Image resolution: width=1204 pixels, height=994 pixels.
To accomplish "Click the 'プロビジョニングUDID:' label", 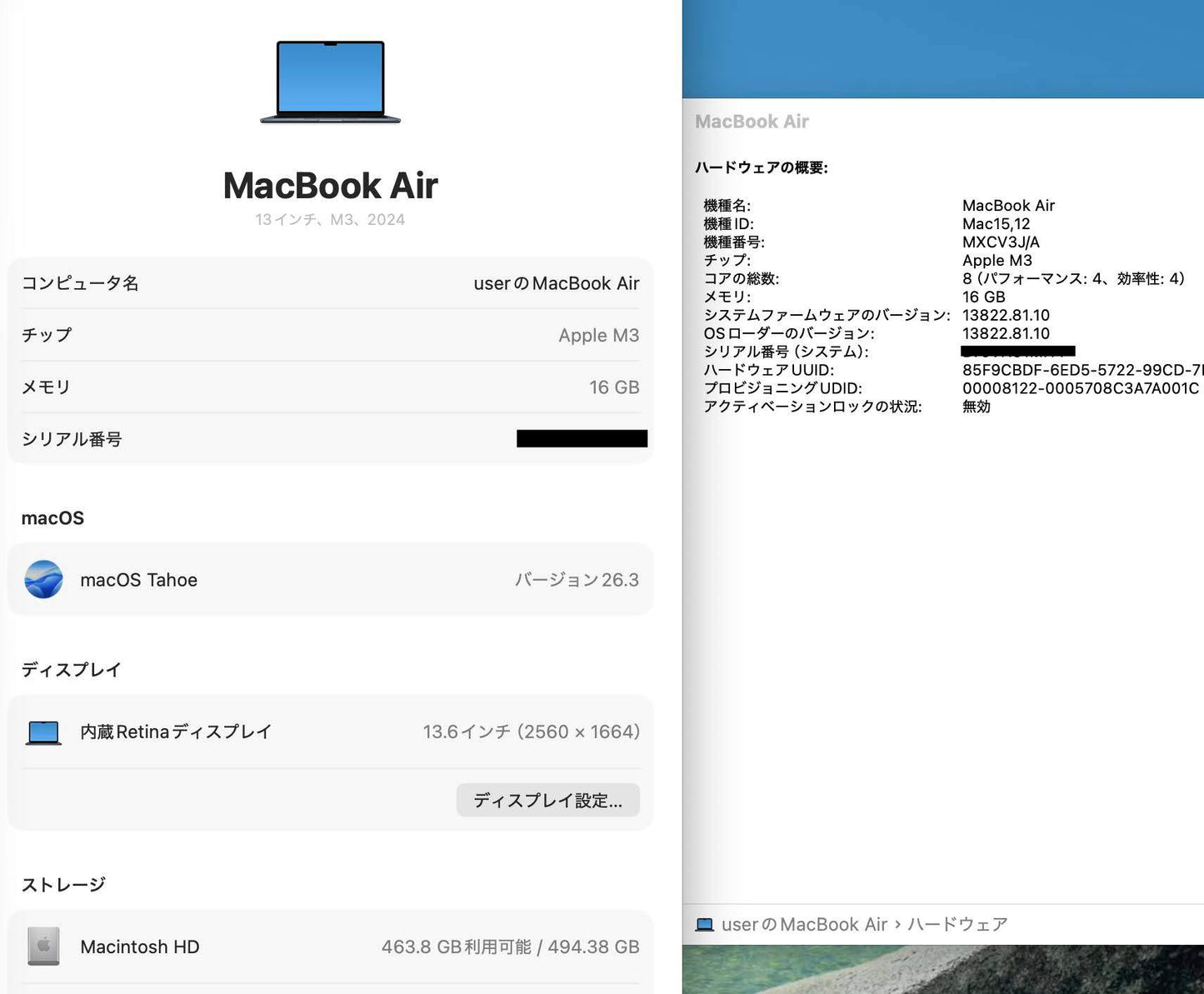I will (783, 388).
